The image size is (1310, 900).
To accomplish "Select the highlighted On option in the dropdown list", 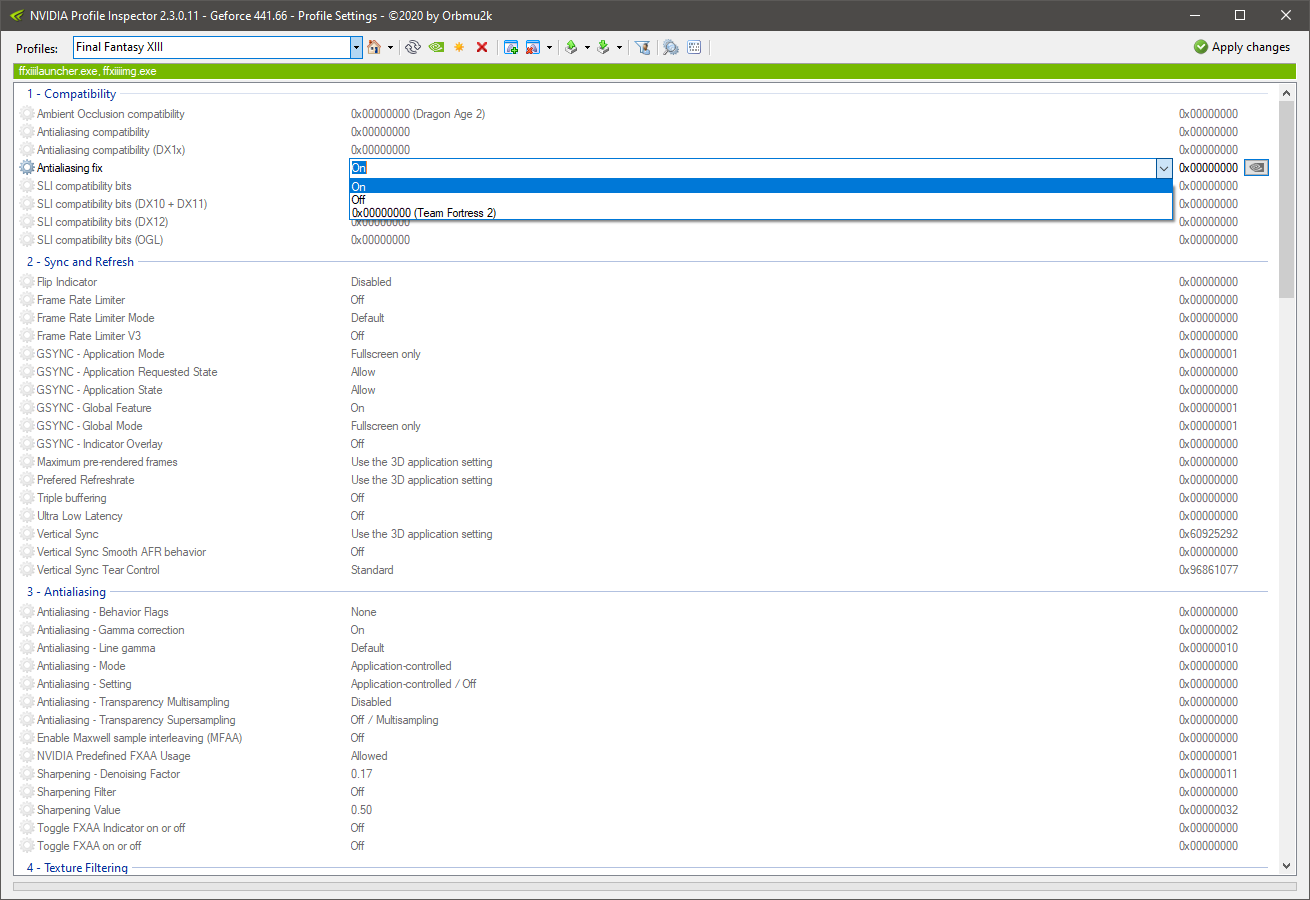I will point(760,187).
